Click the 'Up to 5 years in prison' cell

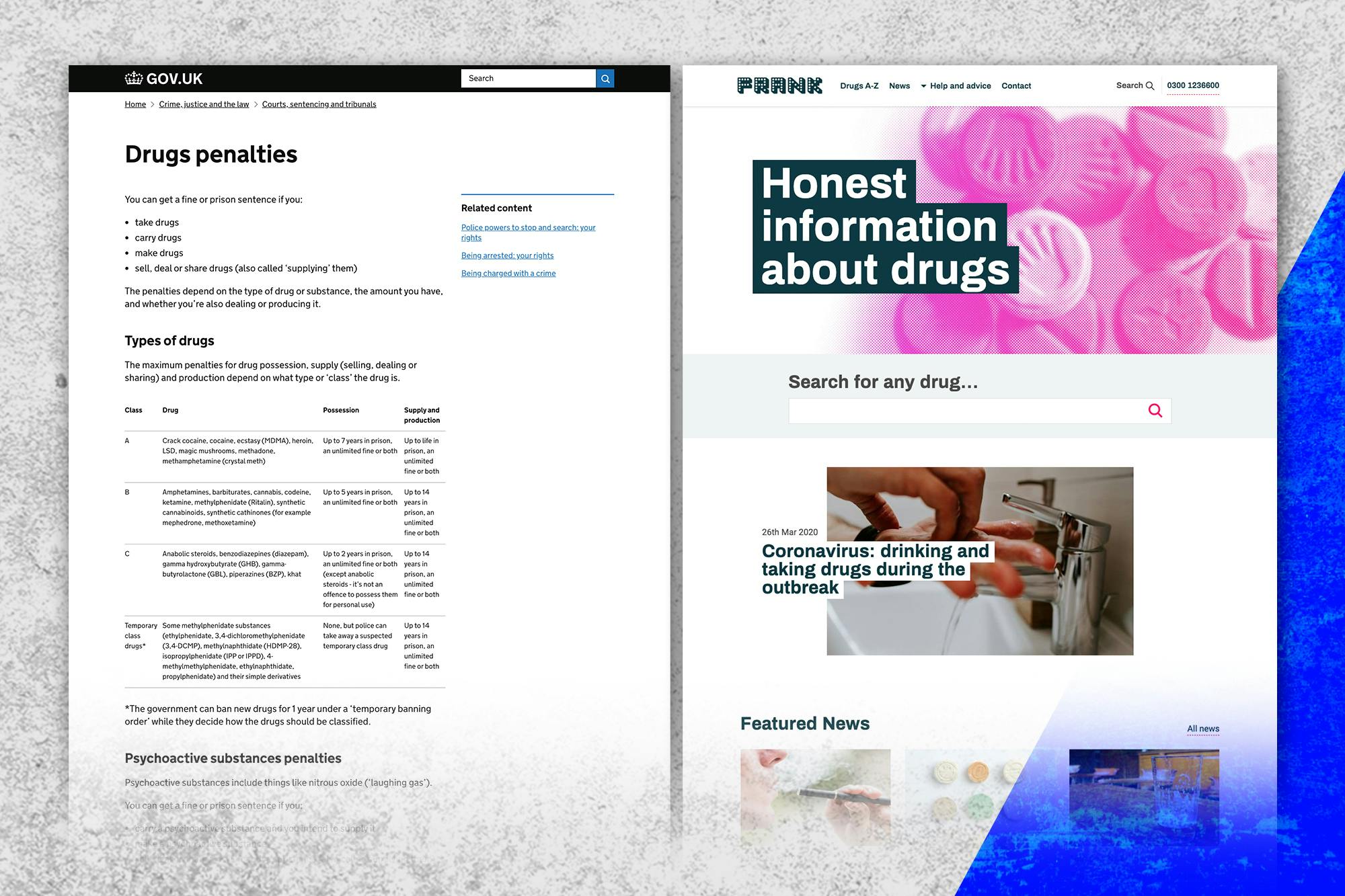click(360, 497)
